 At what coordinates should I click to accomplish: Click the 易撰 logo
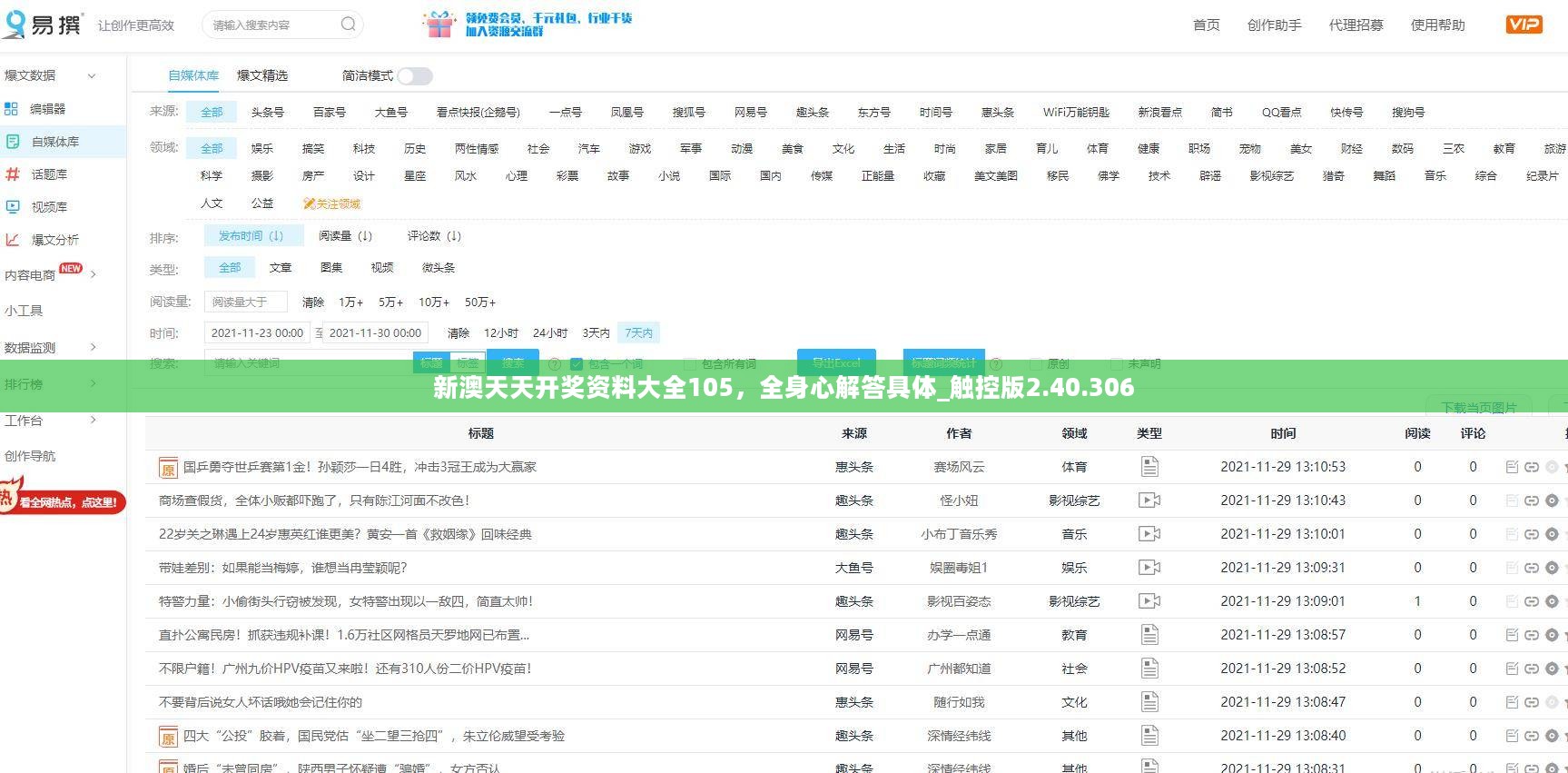[43, 23]
